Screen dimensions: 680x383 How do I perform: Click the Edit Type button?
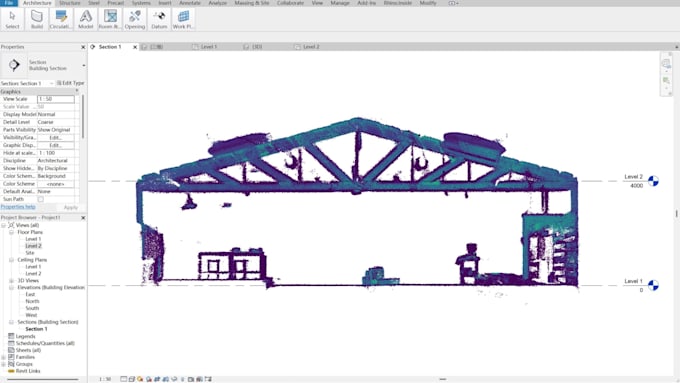point(71,83)
